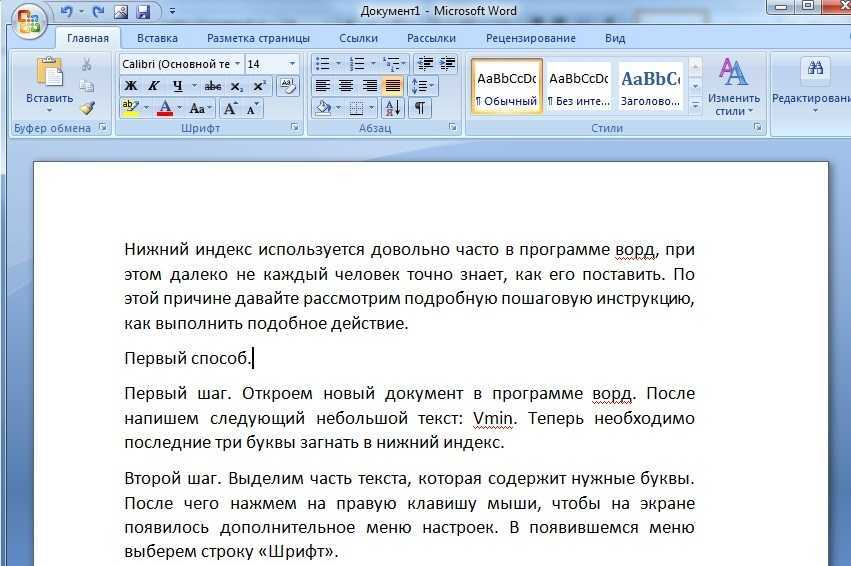Switch to the Главная tab

[x=88, y=39]
